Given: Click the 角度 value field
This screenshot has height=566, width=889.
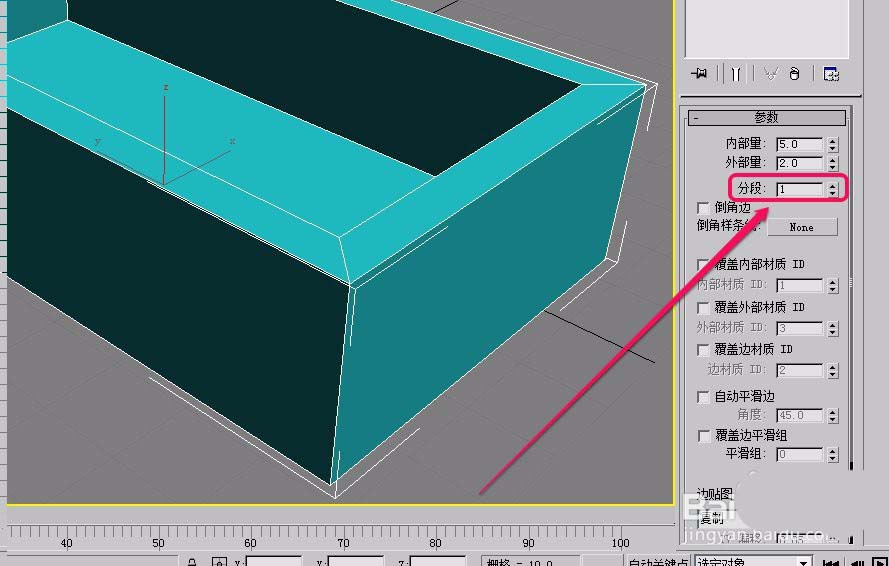Looking at the screenshot, I should [799, 415].
